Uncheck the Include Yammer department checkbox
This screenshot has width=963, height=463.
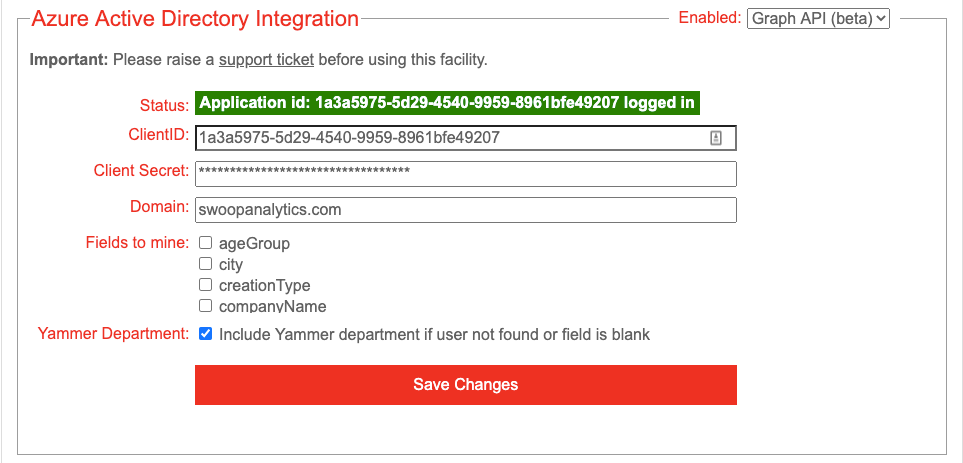point(206,334)
